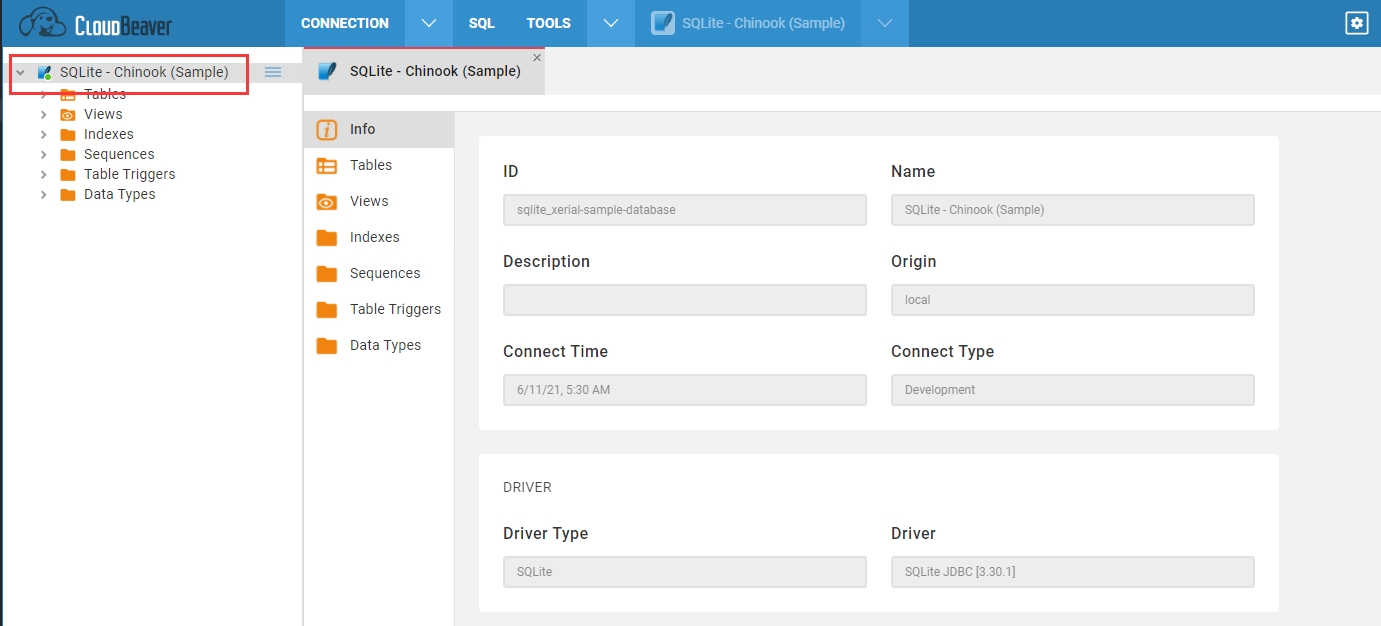Click the Views eye icon in the side tab list
Image resolution: width=1381 pixels, height=626 pixels.
point(326,201)
